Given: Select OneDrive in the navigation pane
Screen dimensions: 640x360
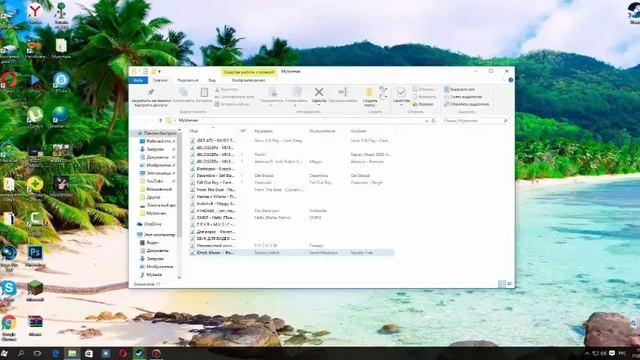Looking at the screenshot, I should (x=149, y=224).
